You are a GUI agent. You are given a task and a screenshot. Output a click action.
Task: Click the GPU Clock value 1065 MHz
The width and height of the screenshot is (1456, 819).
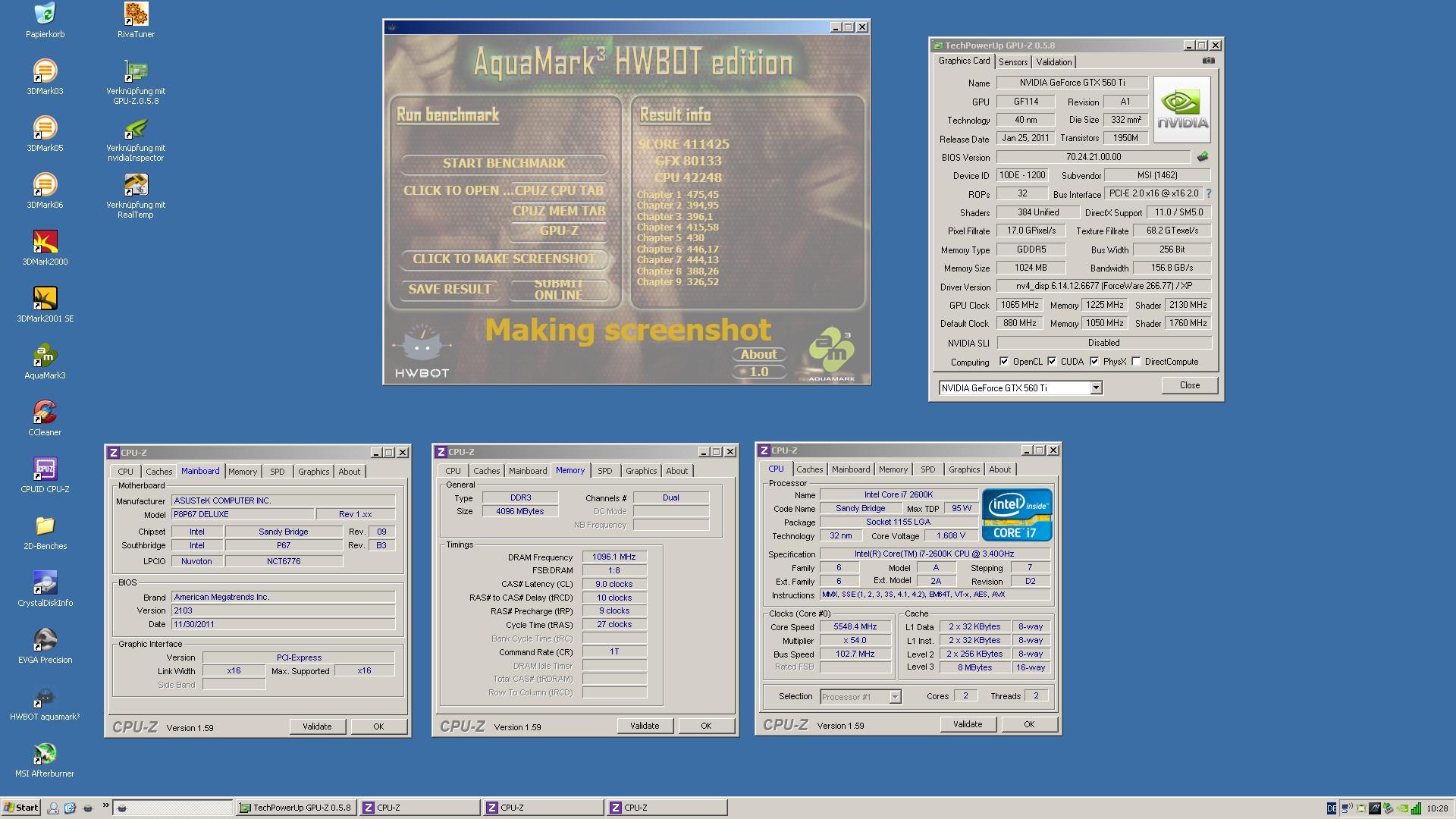(1019, 305)
